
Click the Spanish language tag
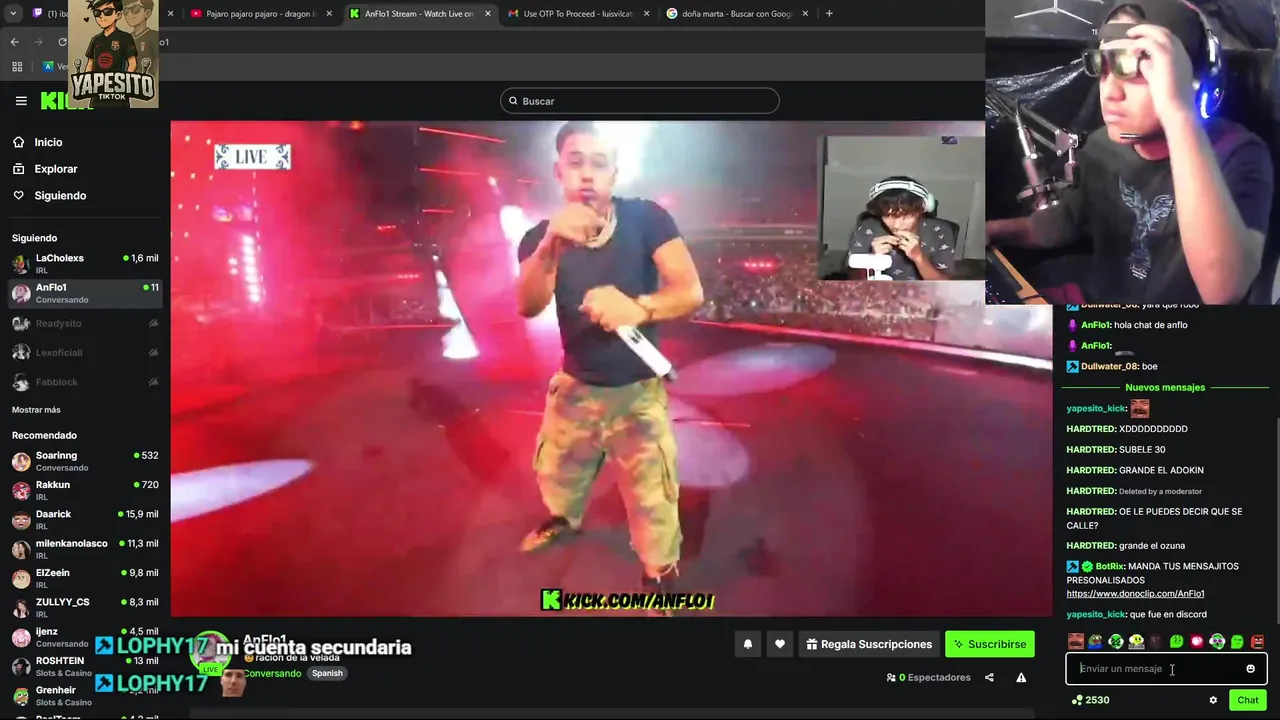327,674
